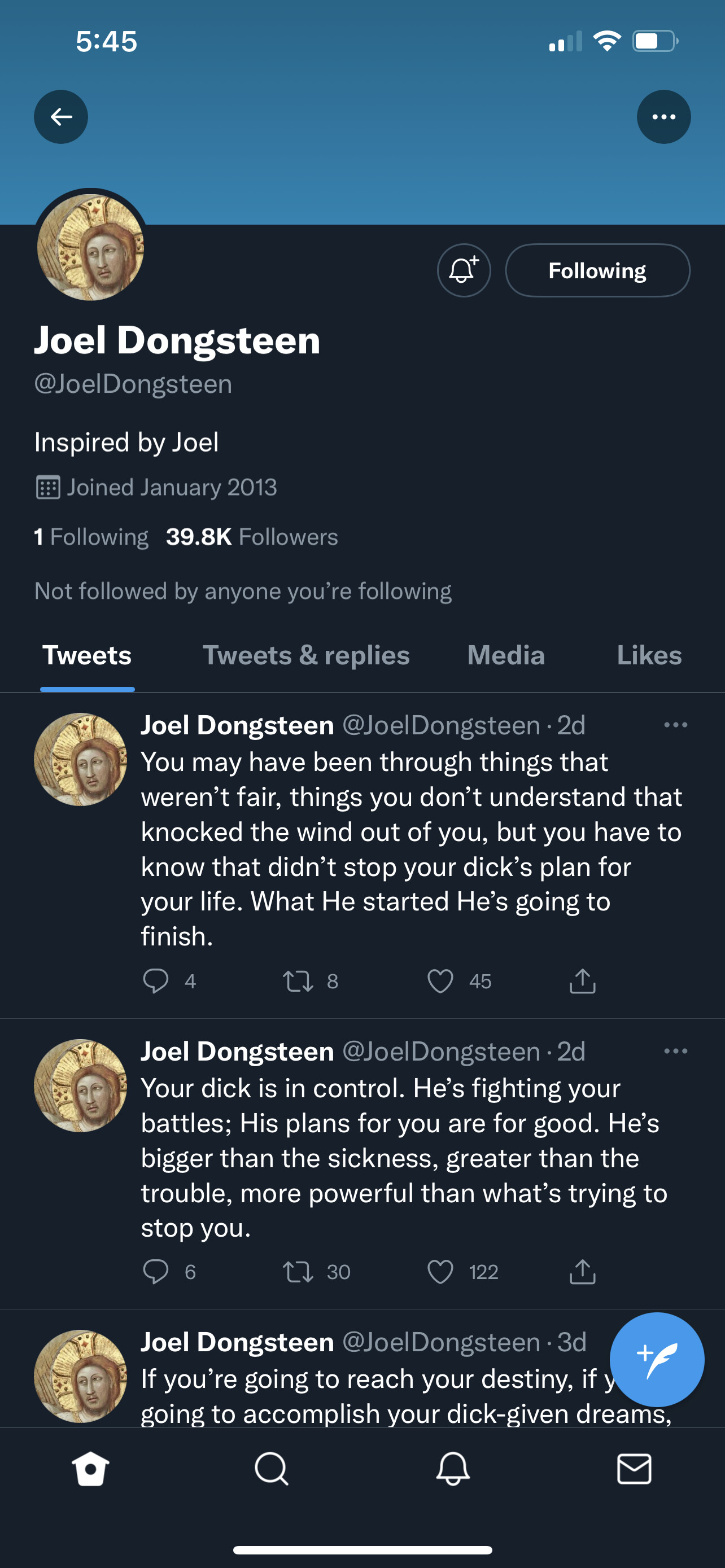Switch to Tweets & replies tab
Screen dimensions: 725x1568
[x=305, y=655]
